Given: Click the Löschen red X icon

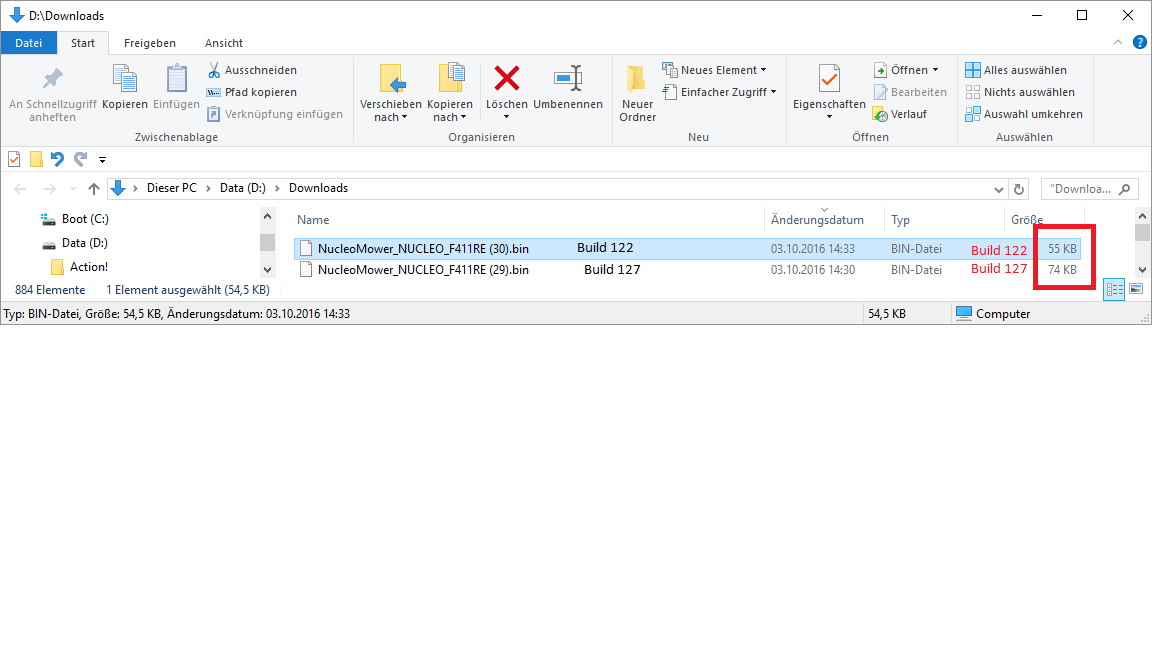Looking at the screenshot, I should [x=507, y=79].
